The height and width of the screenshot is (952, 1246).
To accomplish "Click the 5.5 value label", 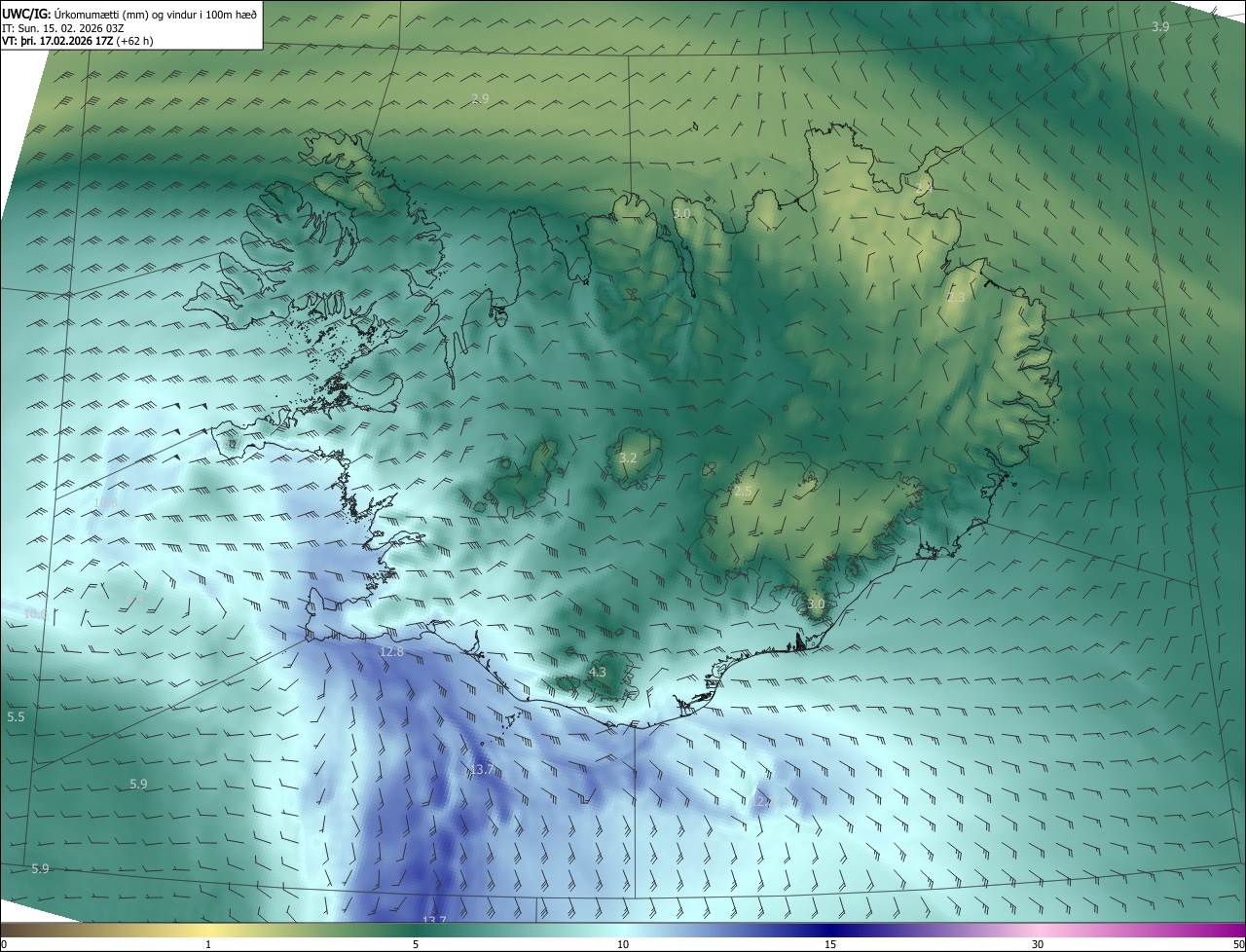I will point(16,716).
